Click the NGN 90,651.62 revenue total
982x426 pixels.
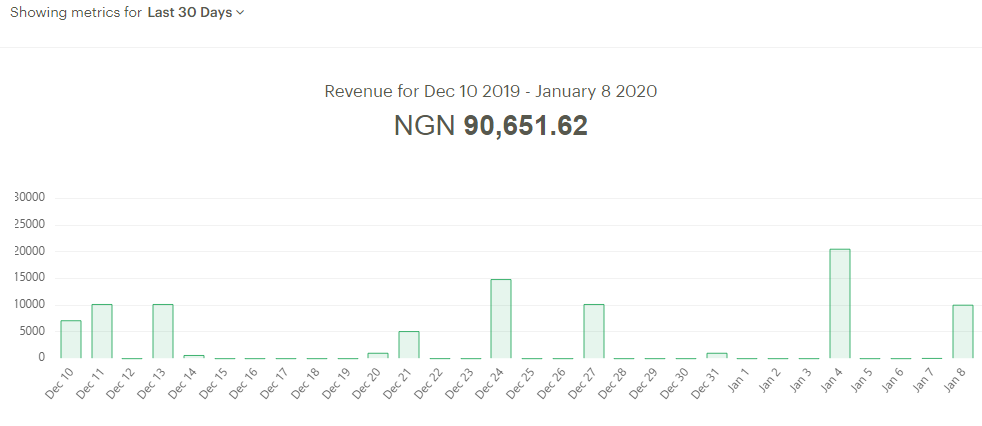[x=490, y=126]
